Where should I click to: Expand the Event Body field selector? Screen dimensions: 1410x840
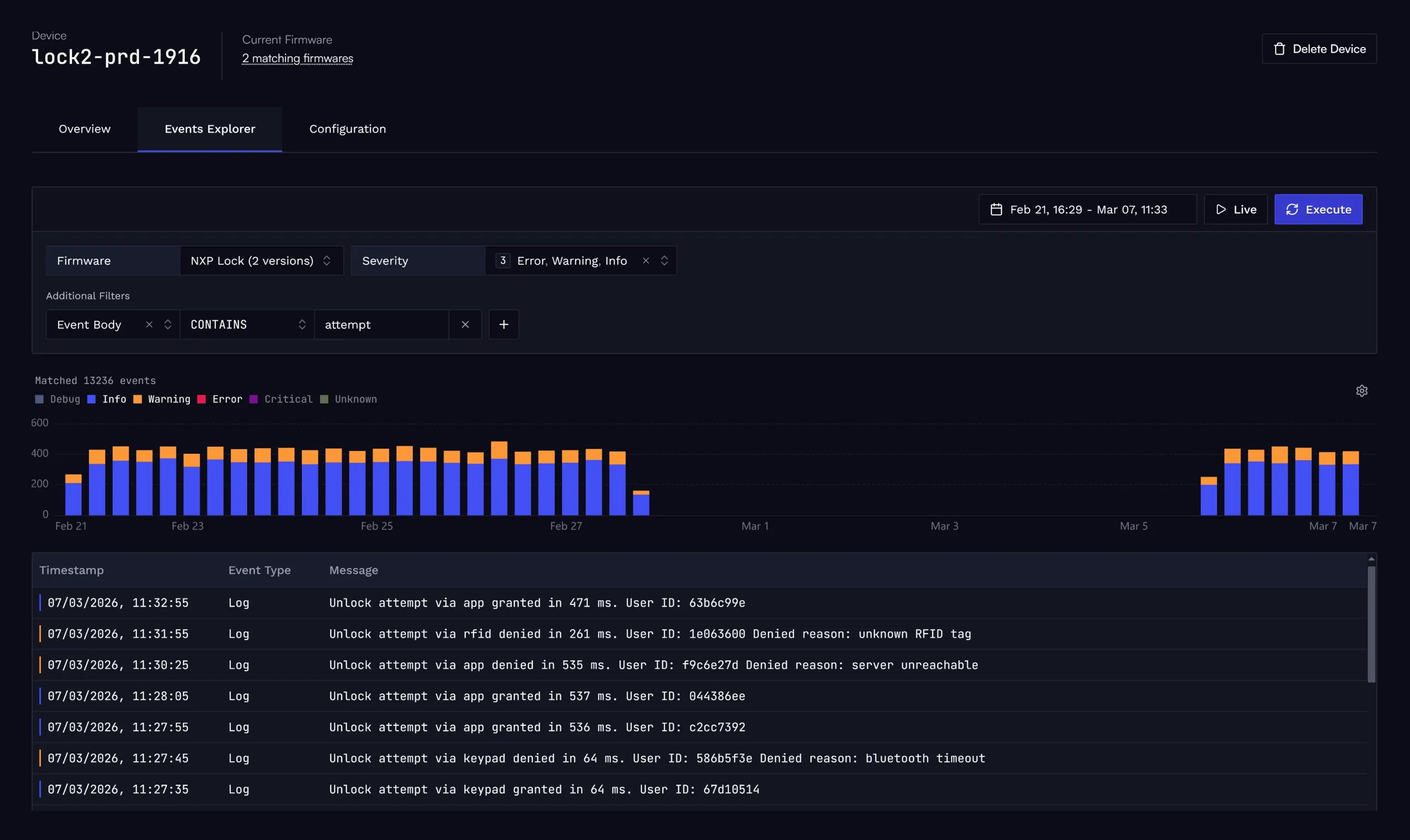coord(168,324)
